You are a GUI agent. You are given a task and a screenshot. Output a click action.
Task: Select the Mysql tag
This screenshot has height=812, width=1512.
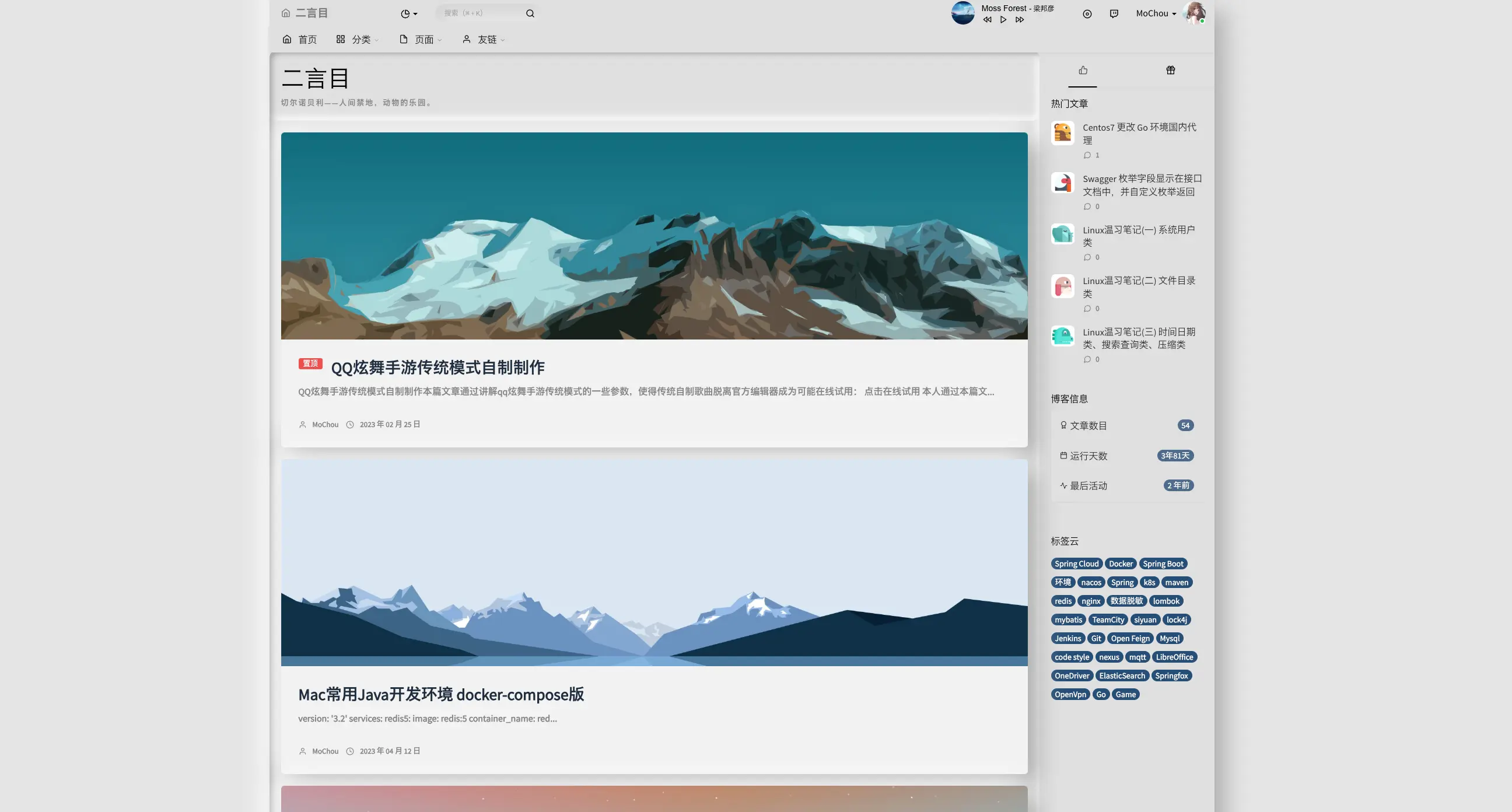coord(1169,639)
